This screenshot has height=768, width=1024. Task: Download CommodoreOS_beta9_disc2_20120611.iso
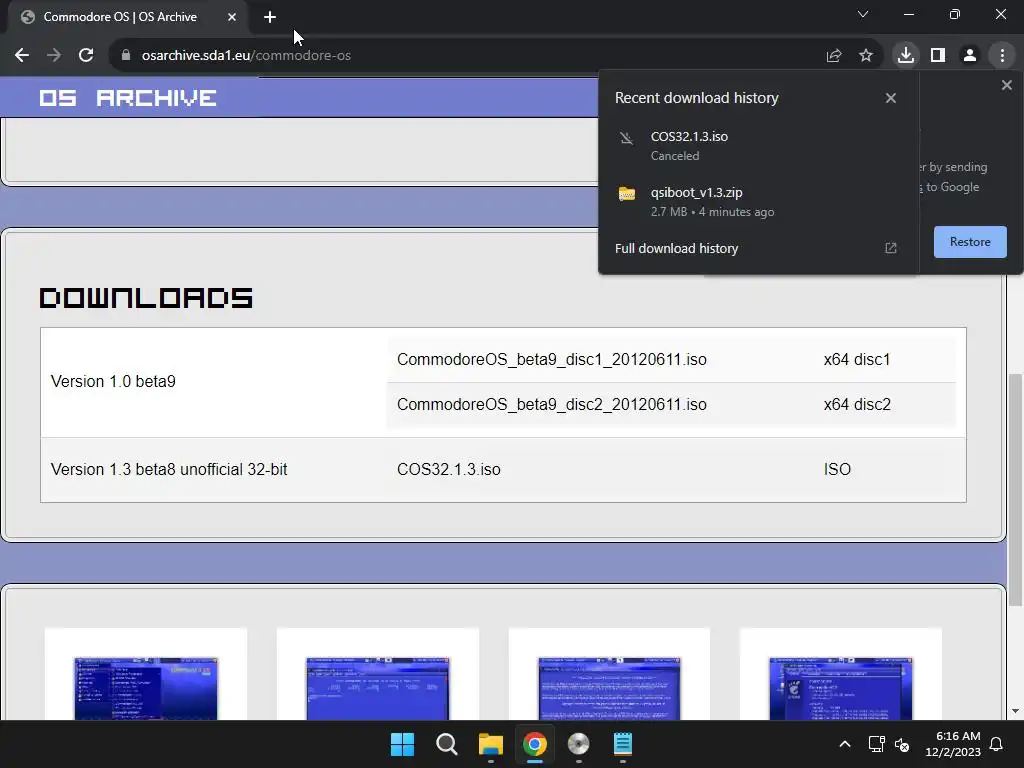[552, 405]
